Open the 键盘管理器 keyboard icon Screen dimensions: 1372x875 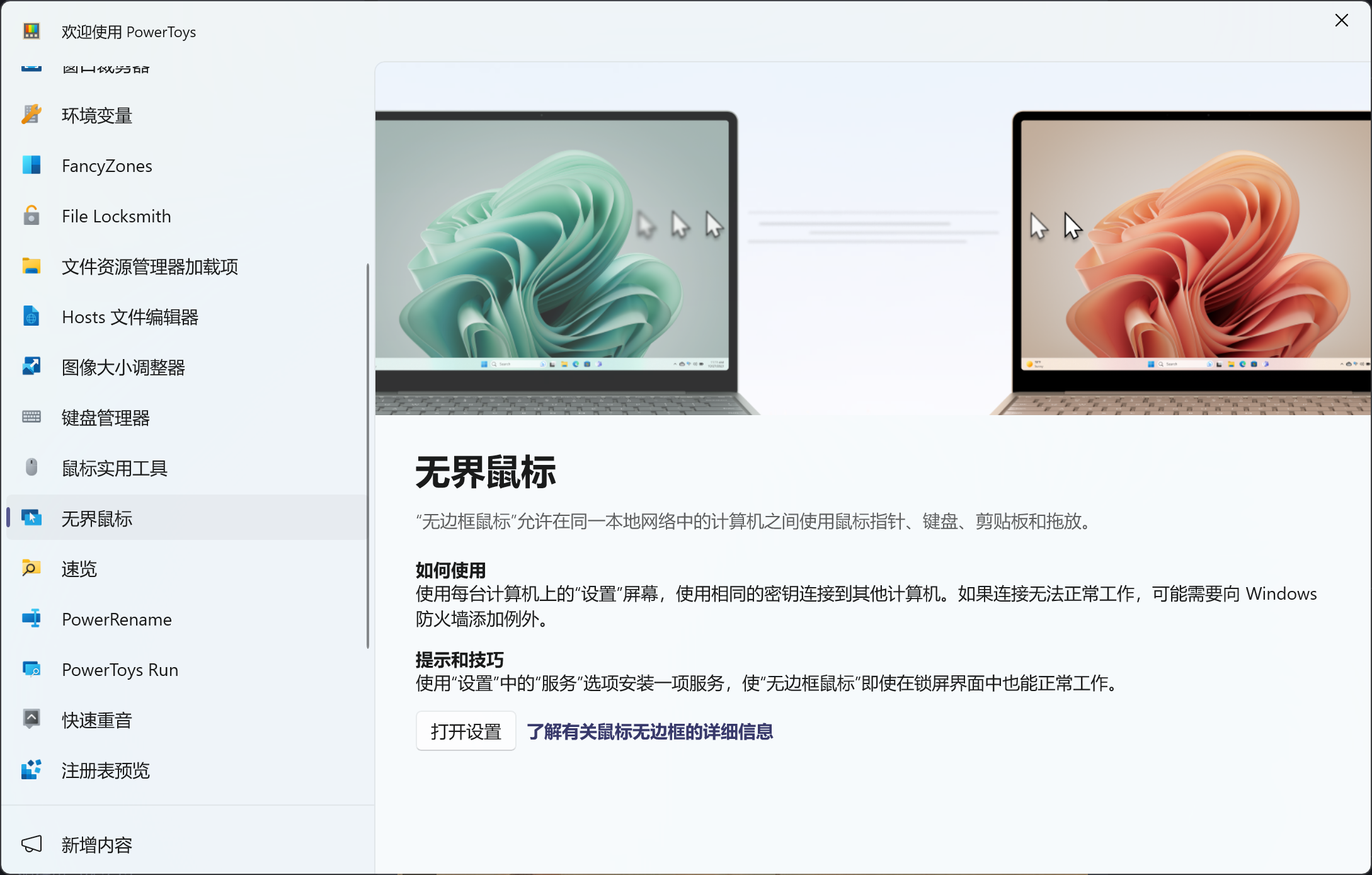click(x=31, y=417)
